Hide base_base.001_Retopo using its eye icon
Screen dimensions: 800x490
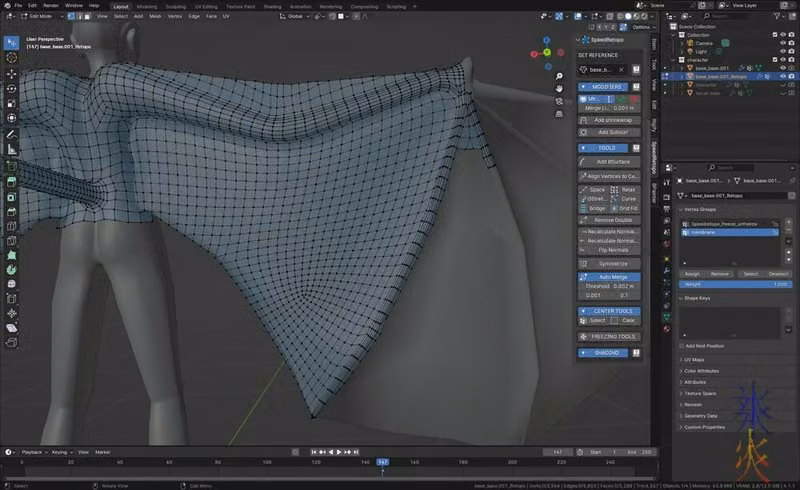783,77
